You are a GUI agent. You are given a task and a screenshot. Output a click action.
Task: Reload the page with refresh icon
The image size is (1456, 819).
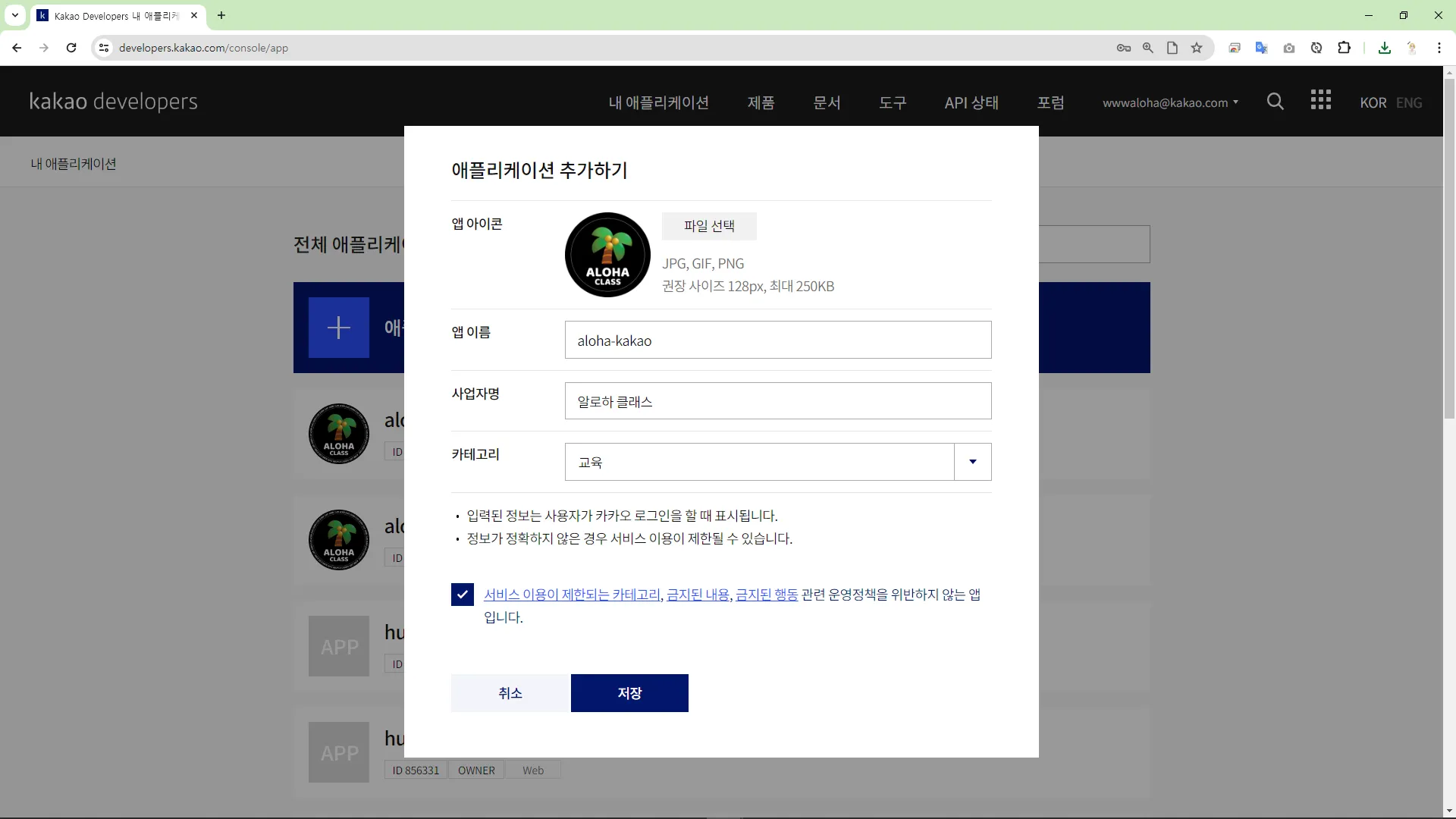click(x=71, y=48)
